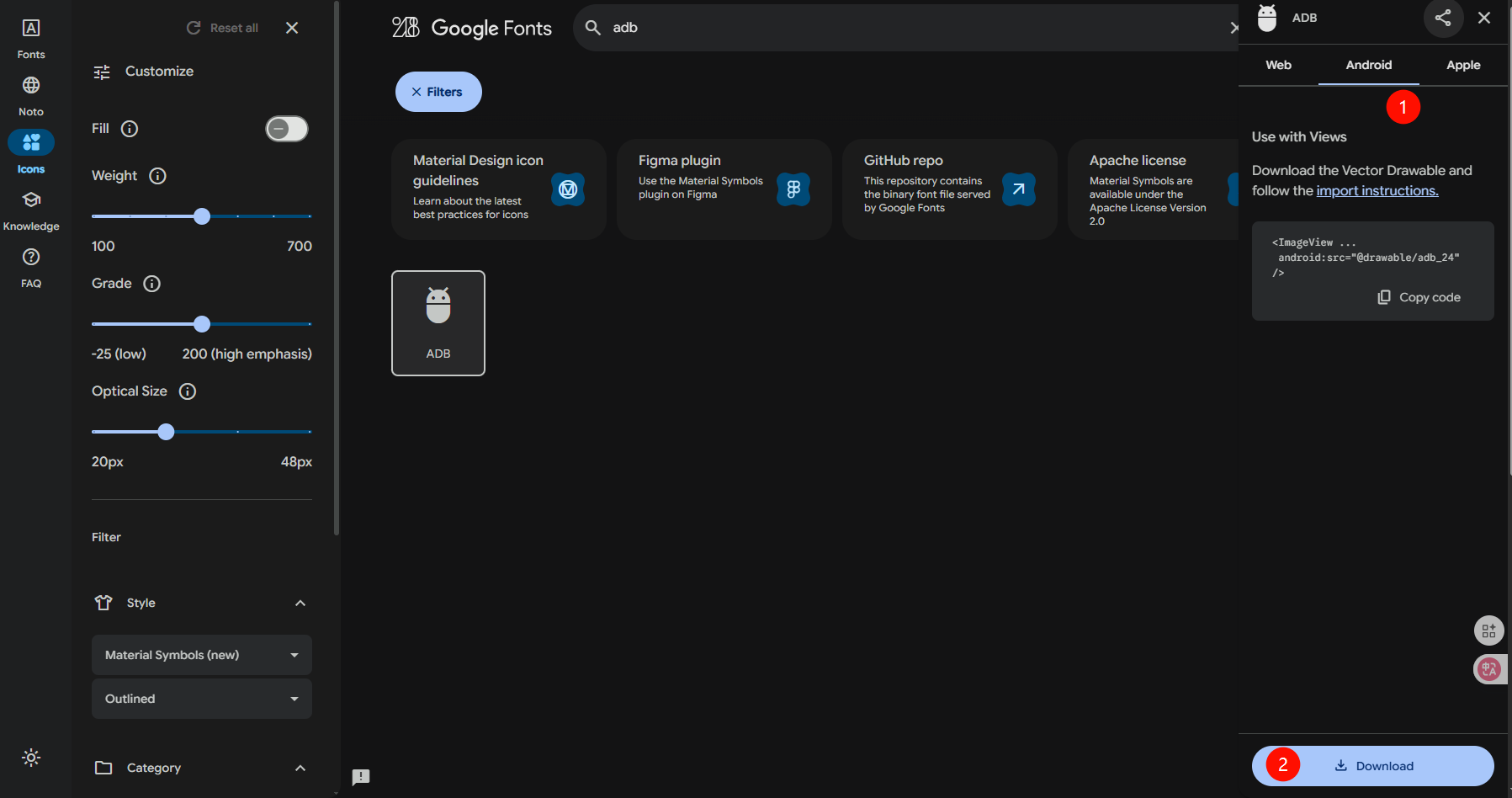The image size is (1512, 798).
Task: Switch to the Android tab
Action: pyautogui.click(x=1369, y=65)
